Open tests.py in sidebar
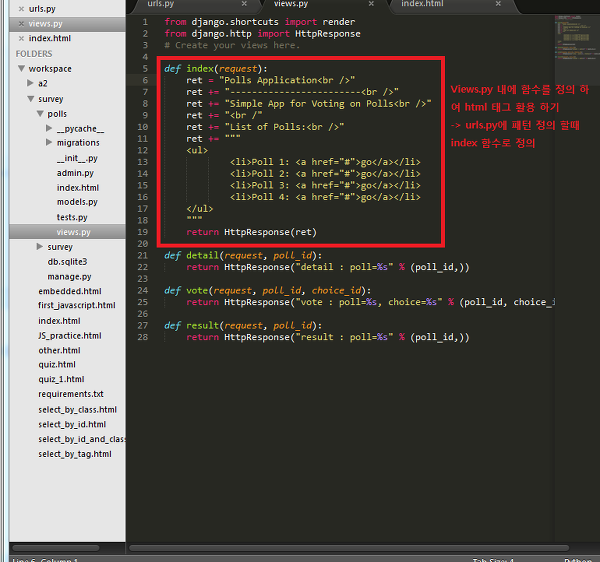 point(72,217)
